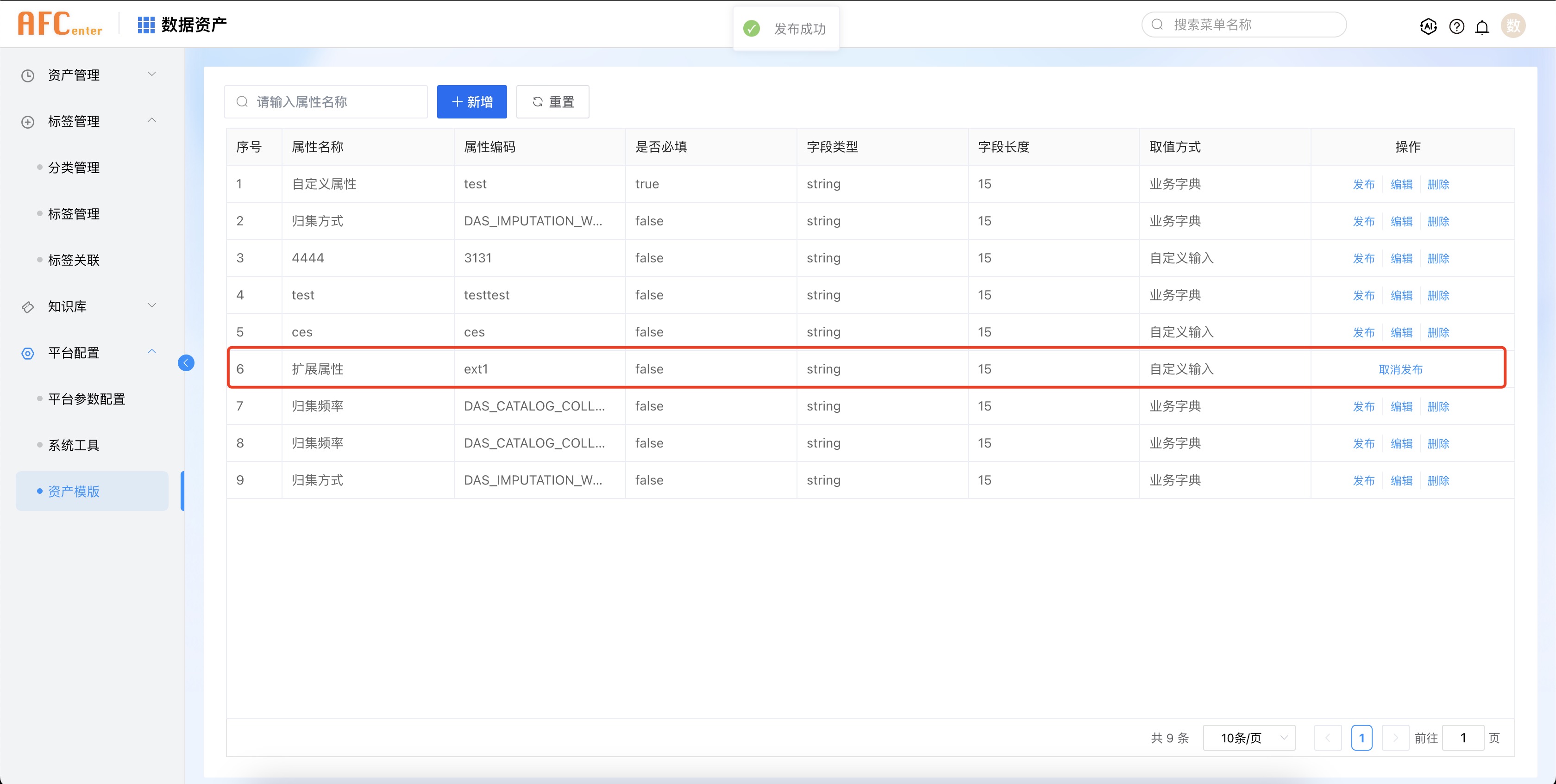
Task: Click 删除 for the 自定义属性 row
Action: (1438, 184)
